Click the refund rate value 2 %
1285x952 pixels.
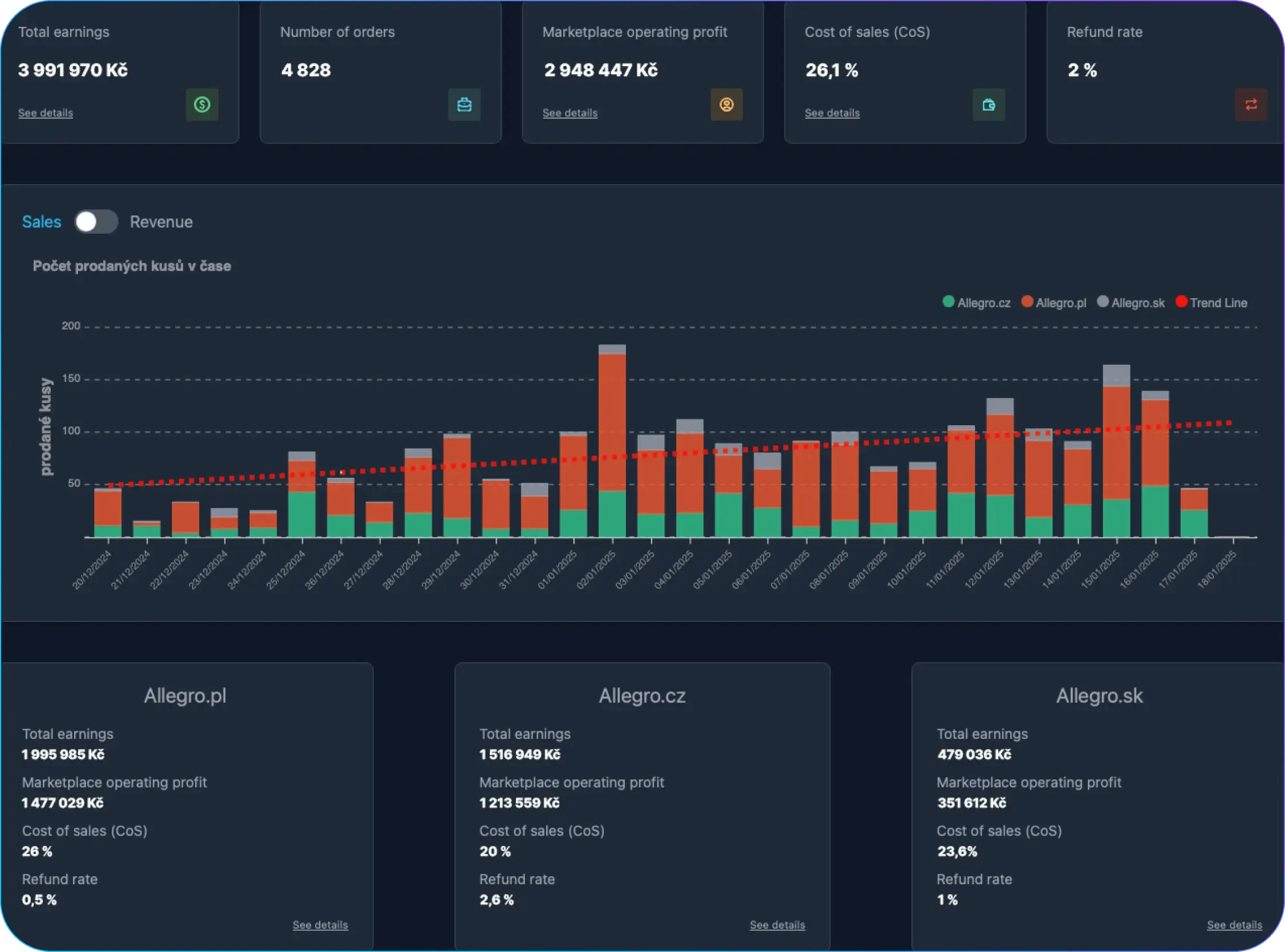pos(1082,70)
